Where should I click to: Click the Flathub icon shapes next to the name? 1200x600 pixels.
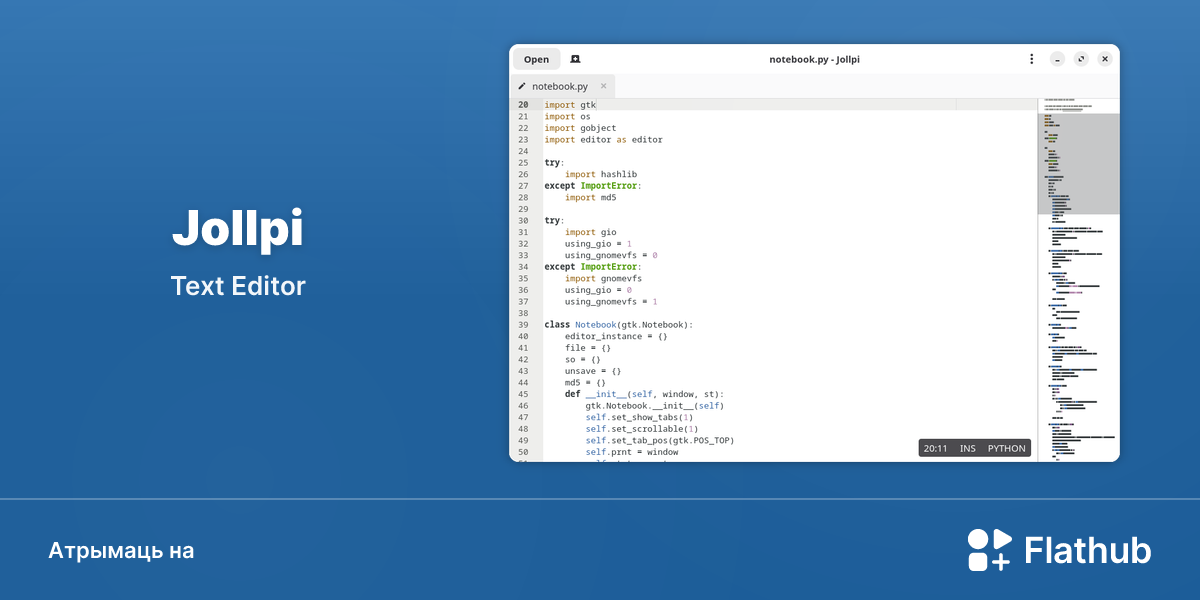point(990,550)
